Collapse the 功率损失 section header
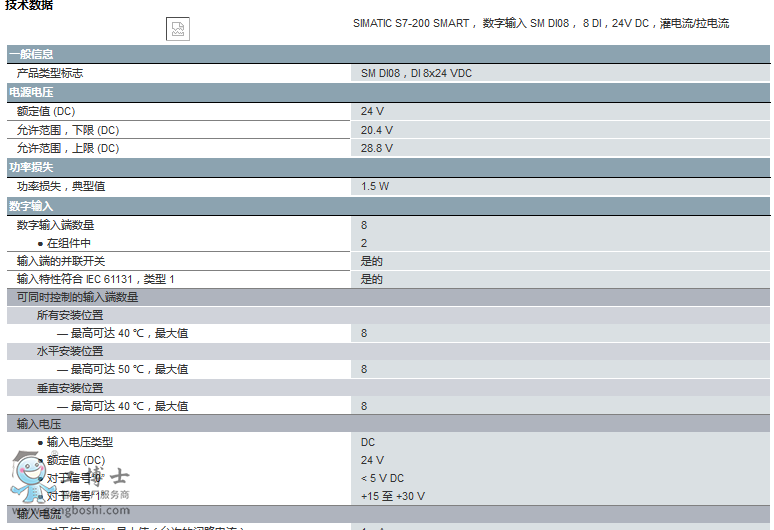 click(31, 167)
